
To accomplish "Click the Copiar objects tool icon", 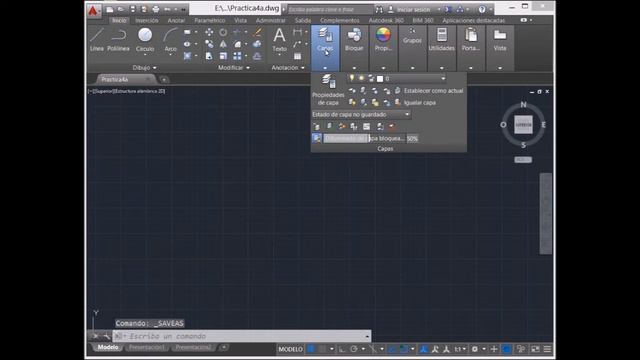I will [x=209, y=44].
